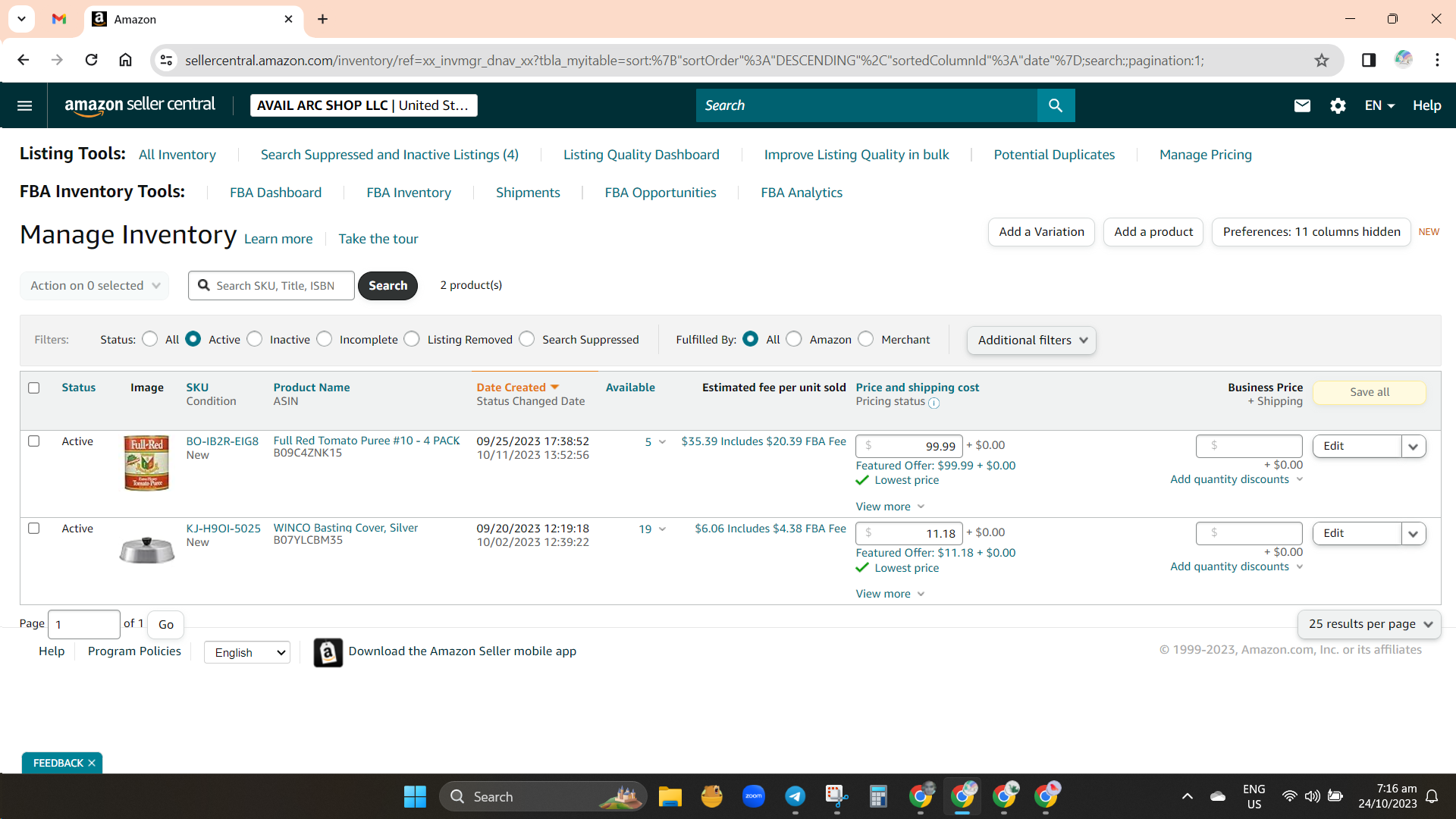This screenshot has width=1456, height=819.
Task: Click the Save all button
Action: point(1370,392)
